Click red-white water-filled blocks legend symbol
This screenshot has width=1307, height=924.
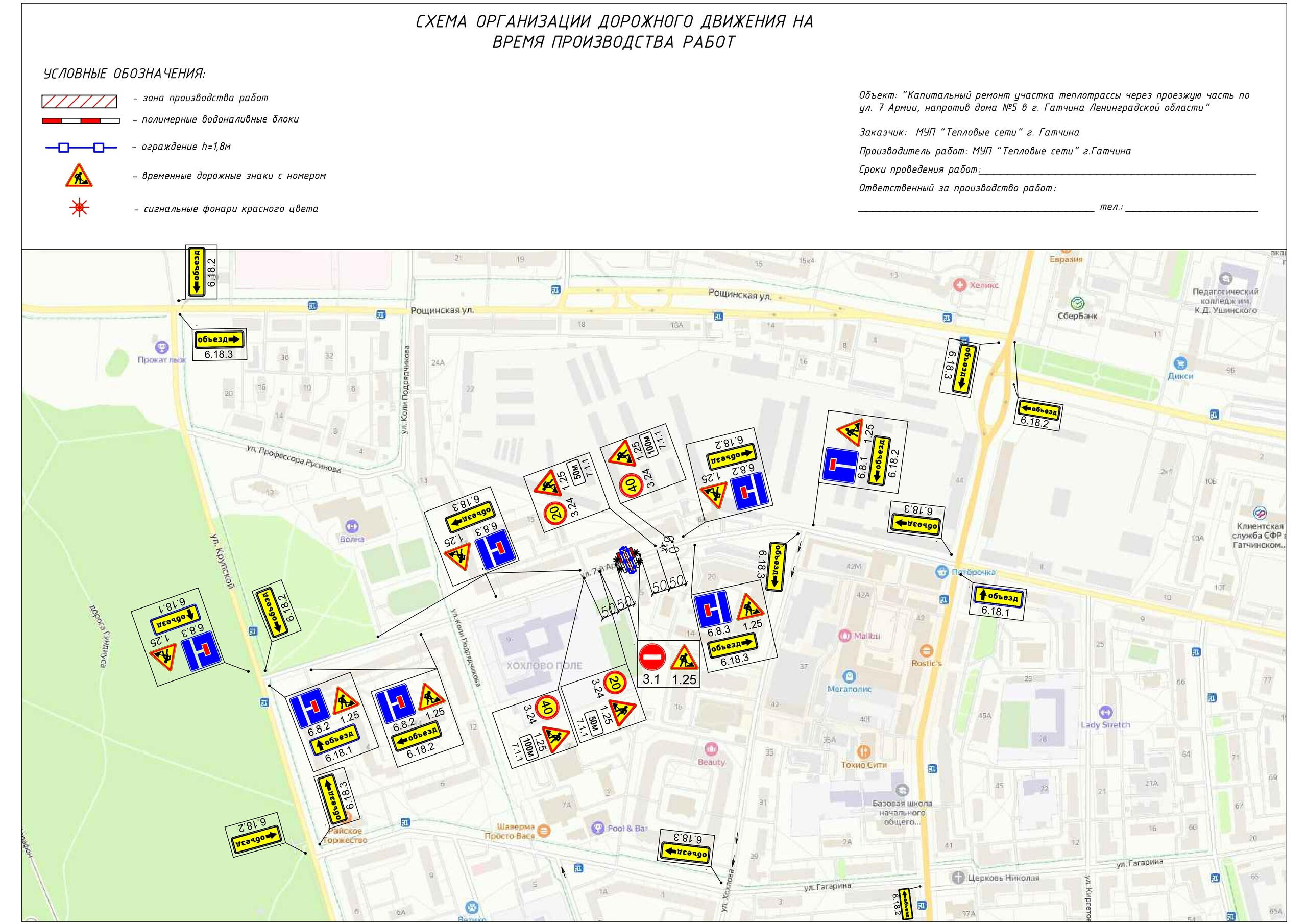(x=80, y=120)
